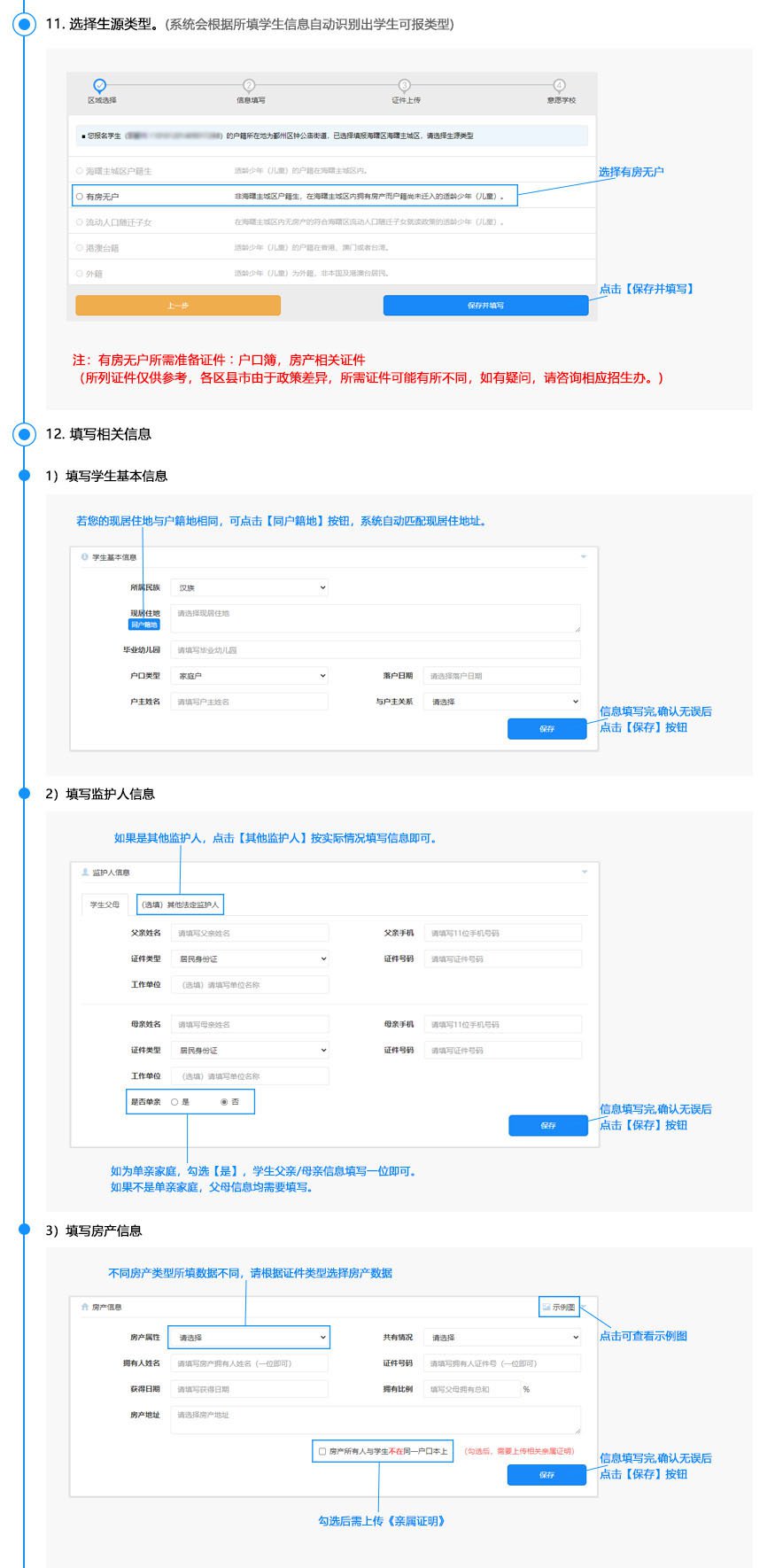Click the father's 工作单位 field

pyautogui.click(x=250, y=984)
